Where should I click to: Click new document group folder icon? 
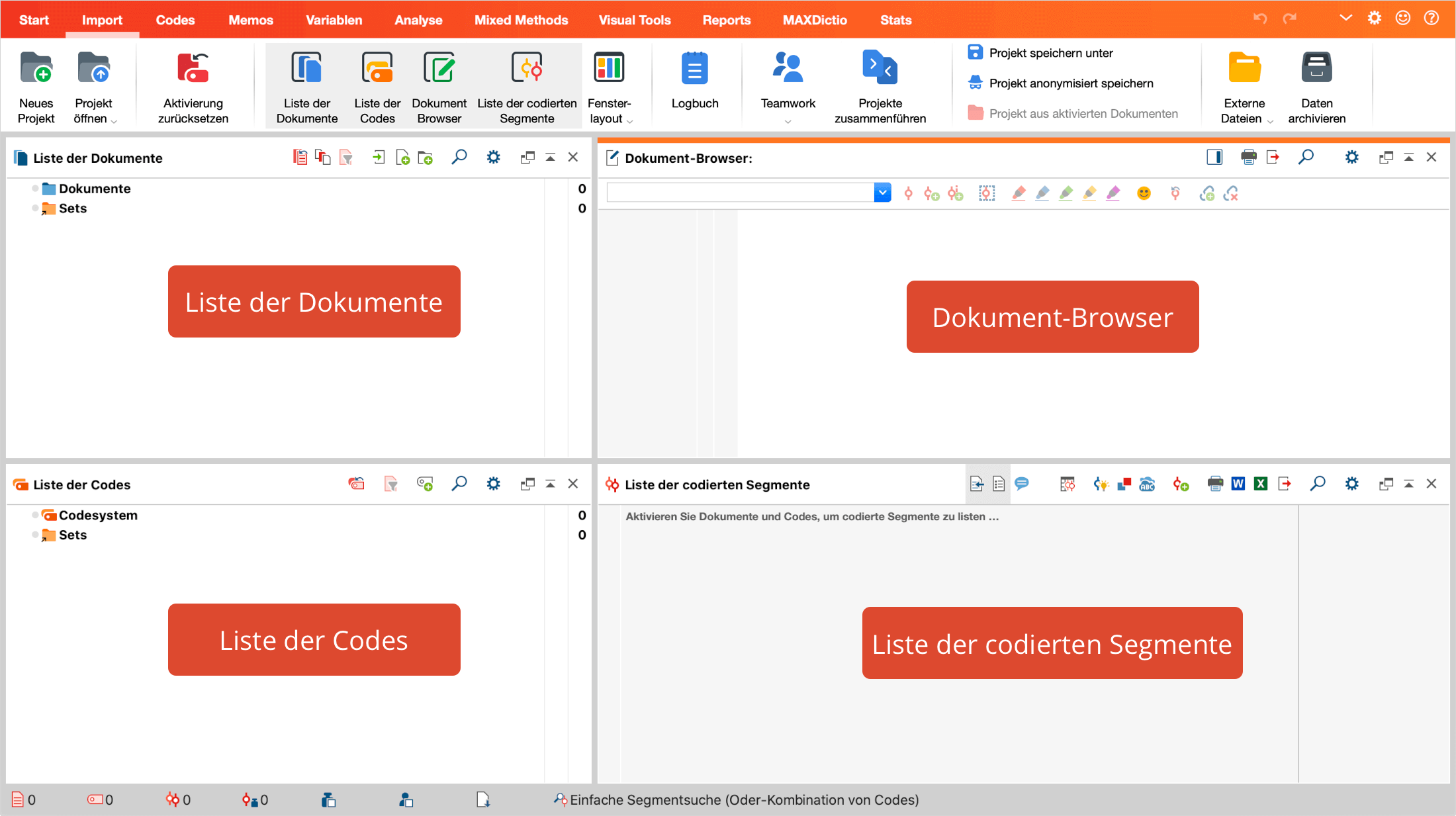[426, 157]
